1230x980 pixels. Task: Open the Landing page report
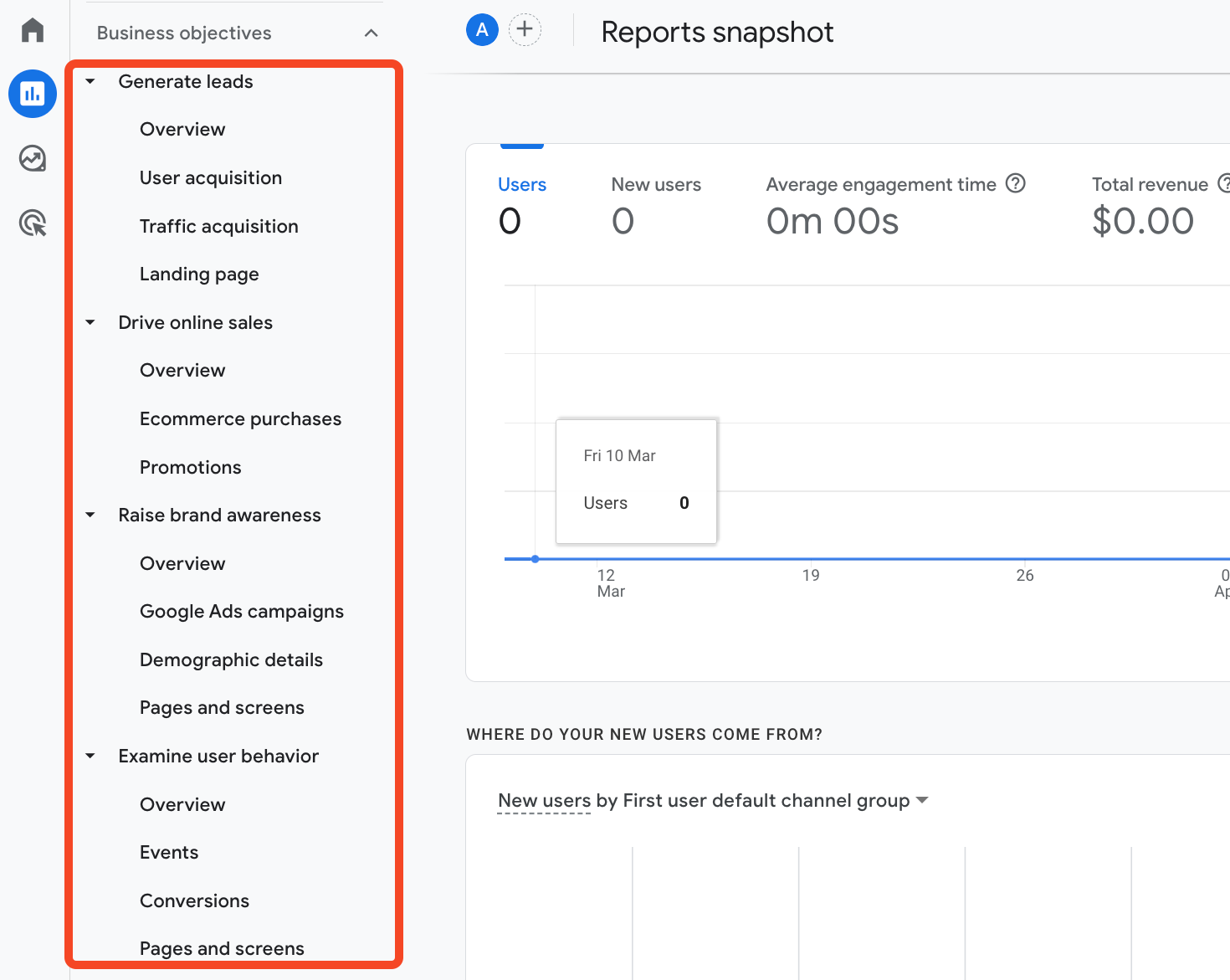point(199,275)
